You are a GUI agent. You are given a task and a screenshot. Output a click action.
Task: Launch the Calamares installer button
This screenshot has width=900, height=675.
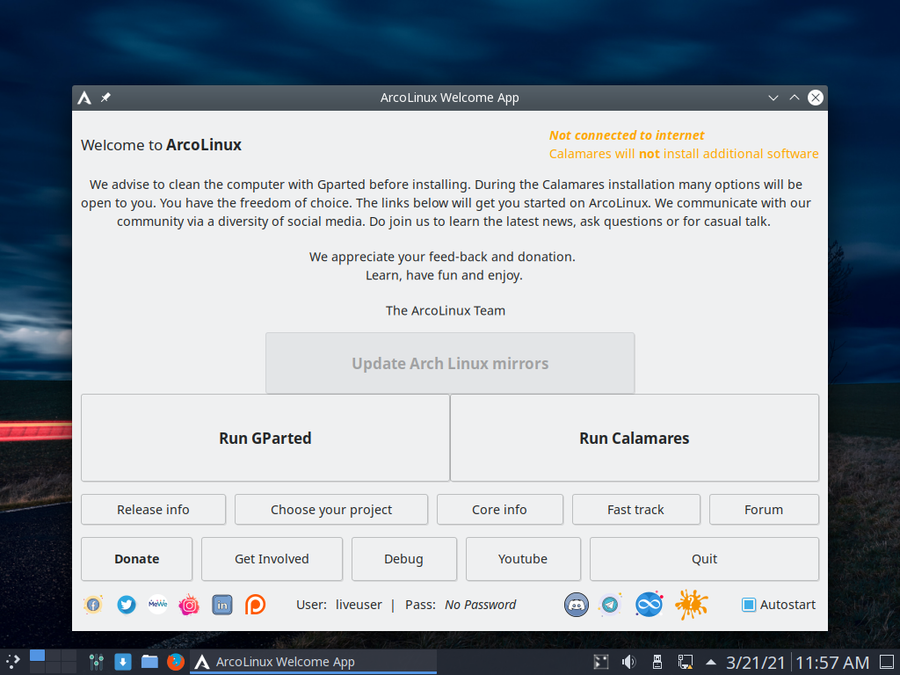click(634, 438)
